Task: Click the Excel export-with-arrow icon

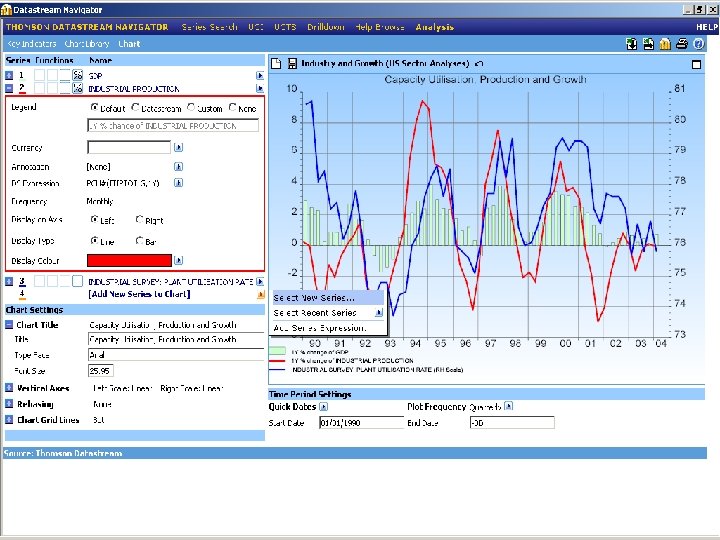Action: click(x=648, y=44)
